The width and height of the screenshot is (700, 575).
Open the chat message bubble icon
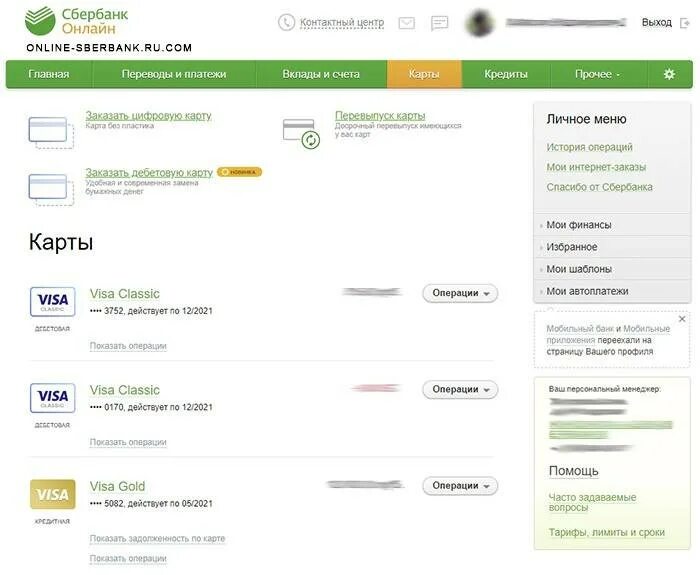pyautogui.click(x=439, y=23)
